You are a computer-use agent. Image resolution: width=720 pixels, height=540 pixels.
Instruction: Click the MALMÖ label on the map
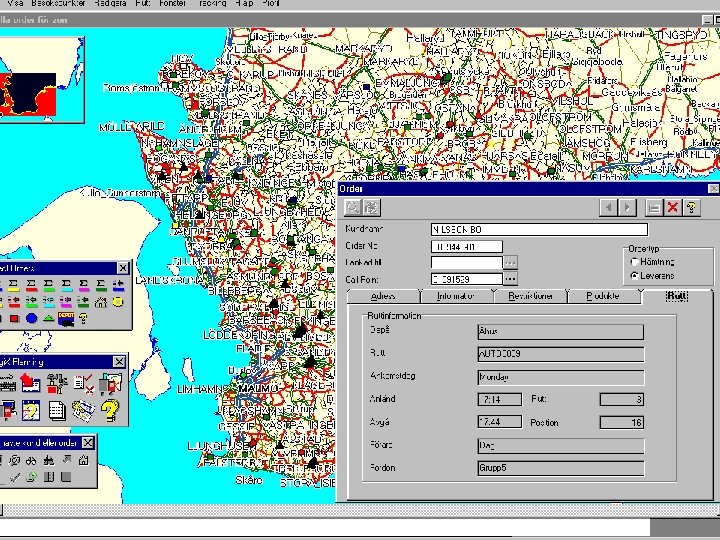pos(258,388)
